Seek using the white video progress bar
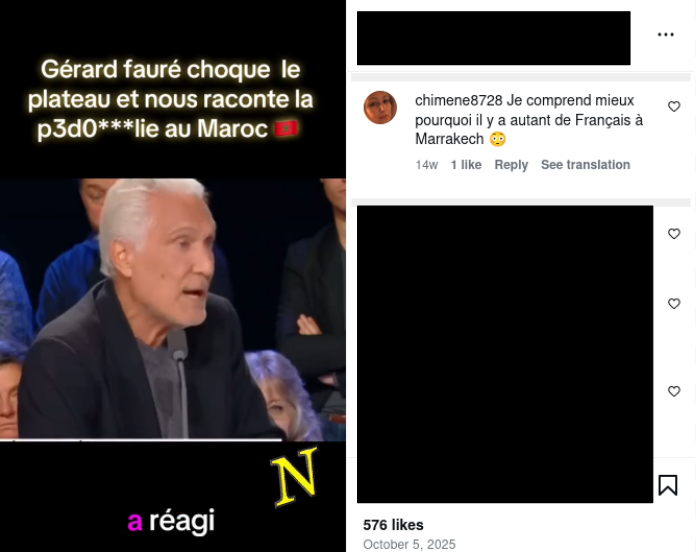696x552 pixels. coord(141,440)
